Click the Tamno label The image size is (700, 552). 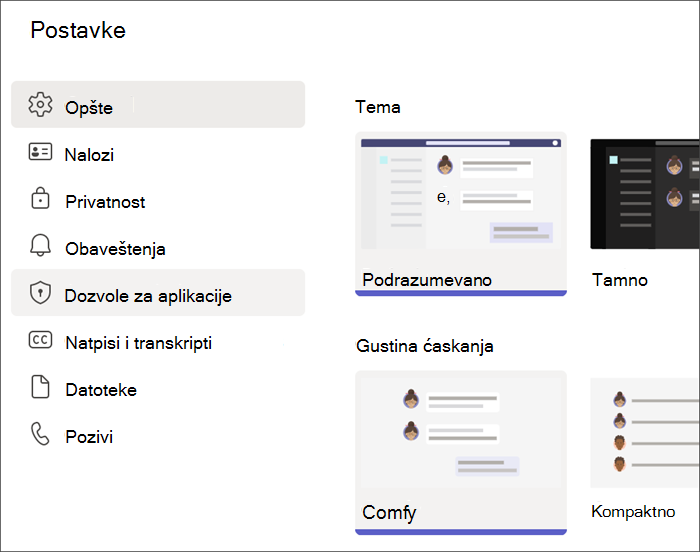click(x=620, y=280)
